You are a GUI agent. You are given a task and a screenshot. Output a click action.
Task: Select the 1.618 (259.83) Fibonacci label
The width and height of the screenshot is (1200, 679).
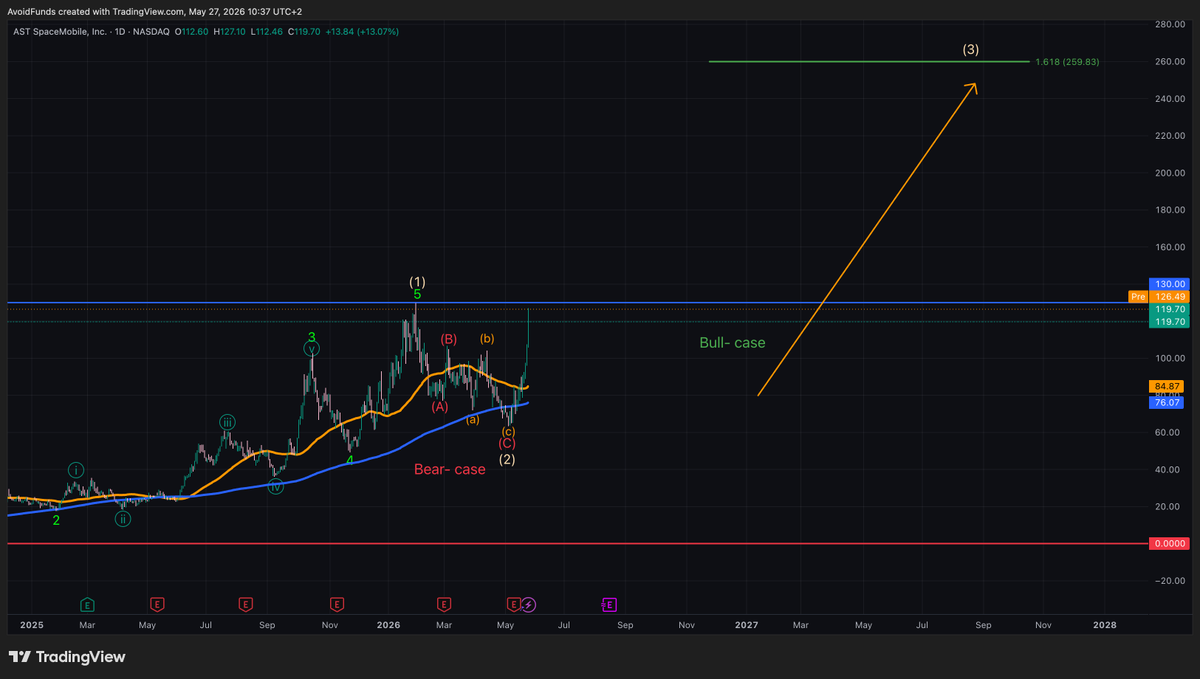pos(1067,62)
